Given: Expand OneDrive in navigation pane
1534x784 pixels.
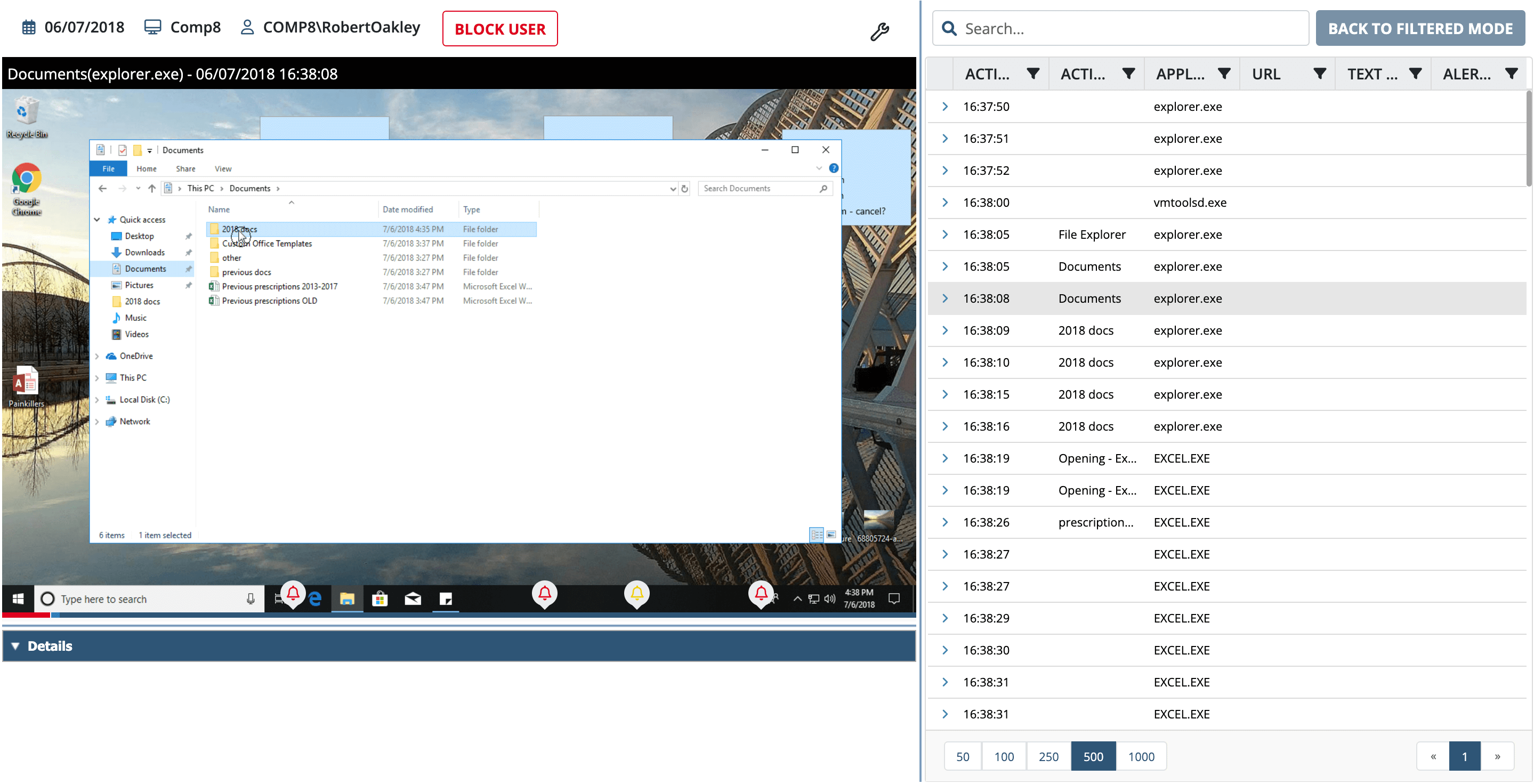Looking at the screenshot, I should coord(97,356).
